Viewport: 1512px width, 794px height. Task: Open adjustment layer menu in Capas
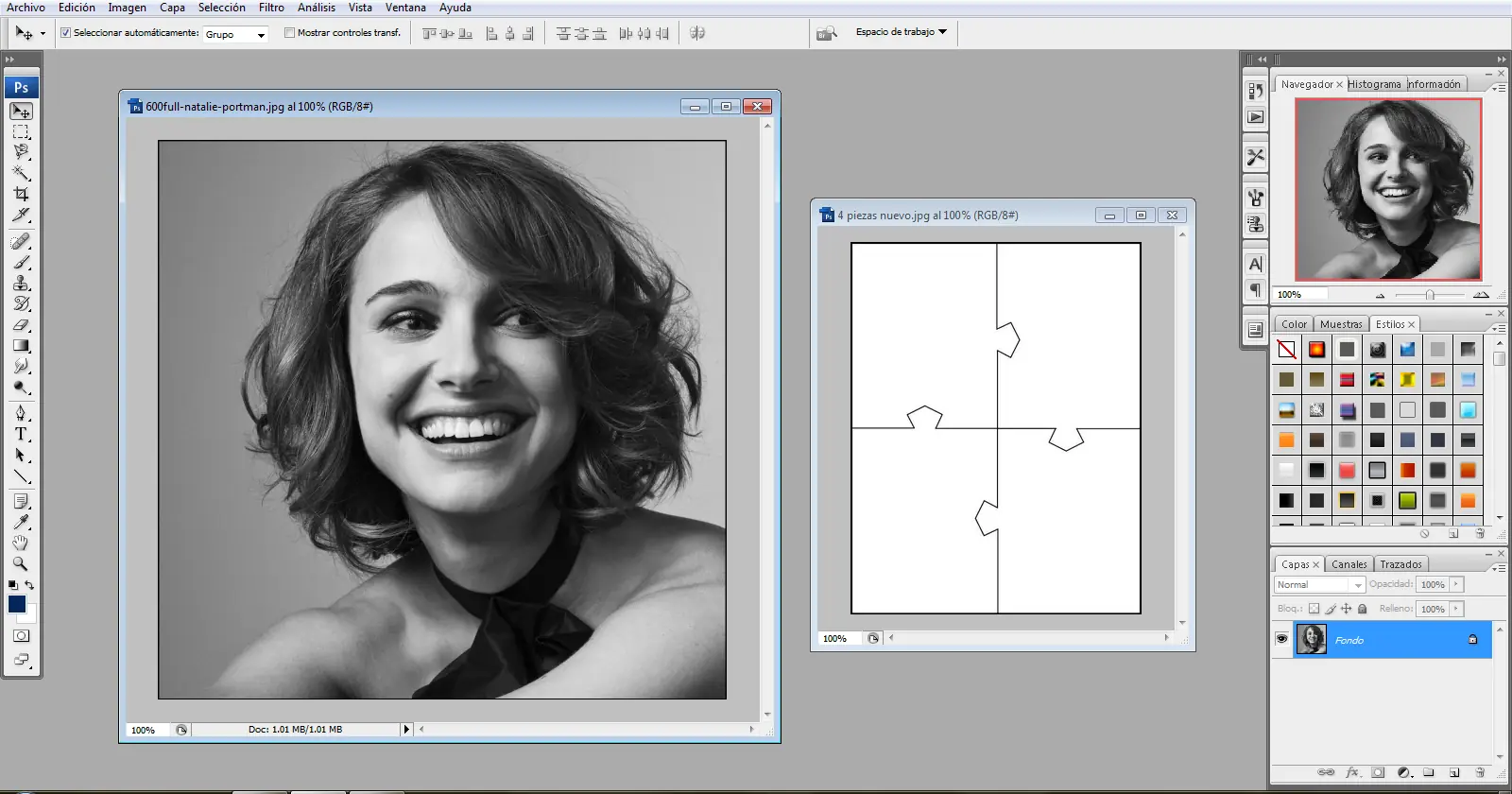1403,772
